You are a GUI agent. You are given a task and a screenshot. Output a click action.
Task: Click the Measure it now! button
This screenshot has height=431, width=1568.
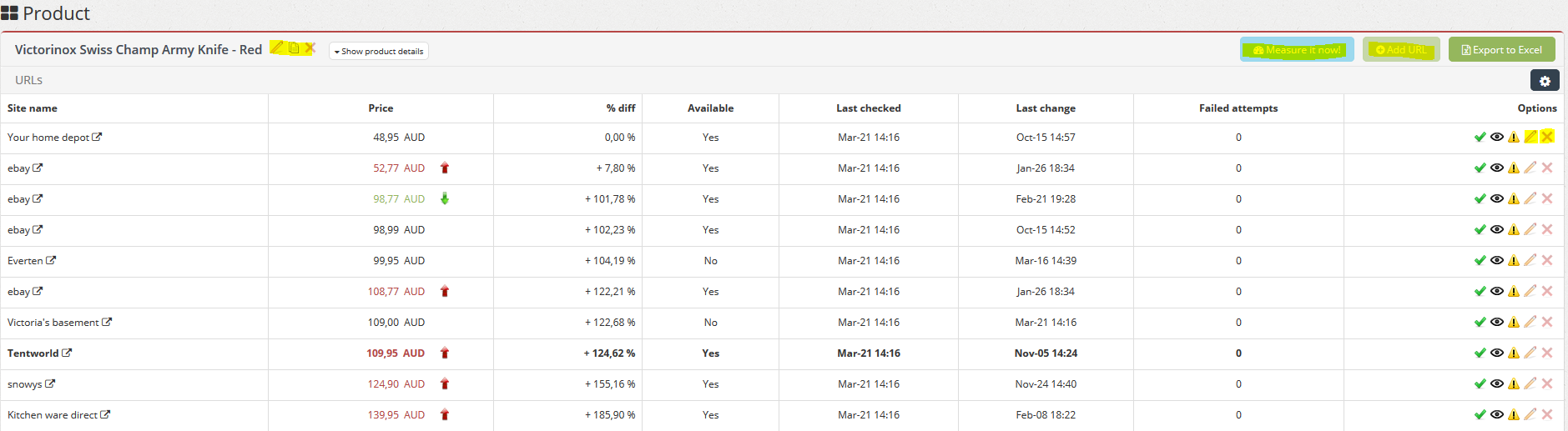pos(1297,50)
